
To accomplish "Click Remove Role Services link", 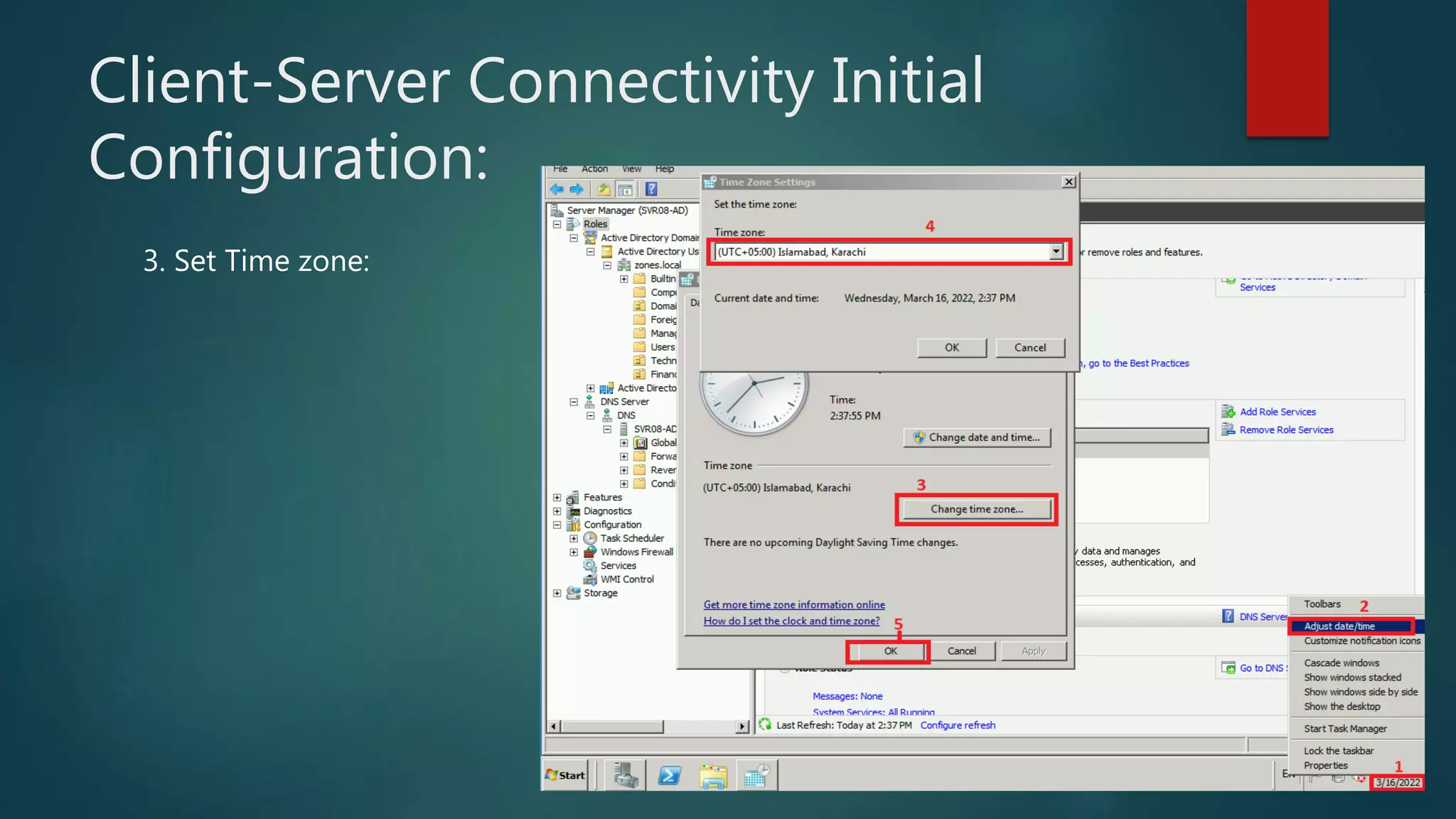I will click(x=1286, y=430).
